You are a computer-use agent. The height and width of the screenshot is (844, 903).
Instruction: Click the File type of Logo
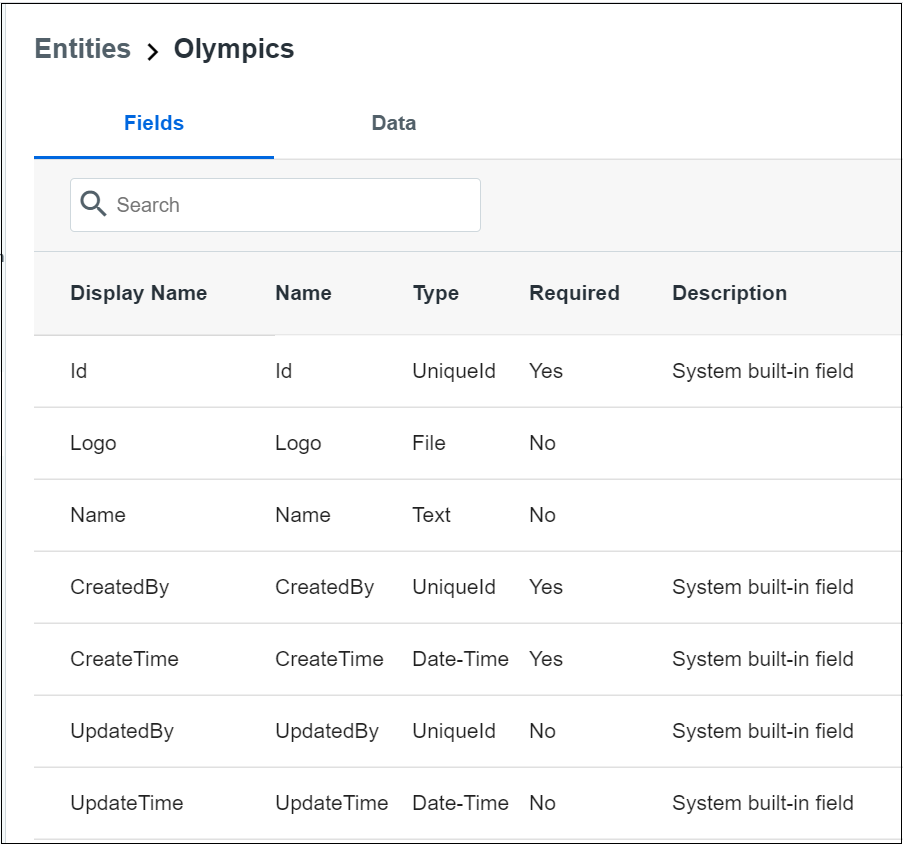click(x=429, y=443)
